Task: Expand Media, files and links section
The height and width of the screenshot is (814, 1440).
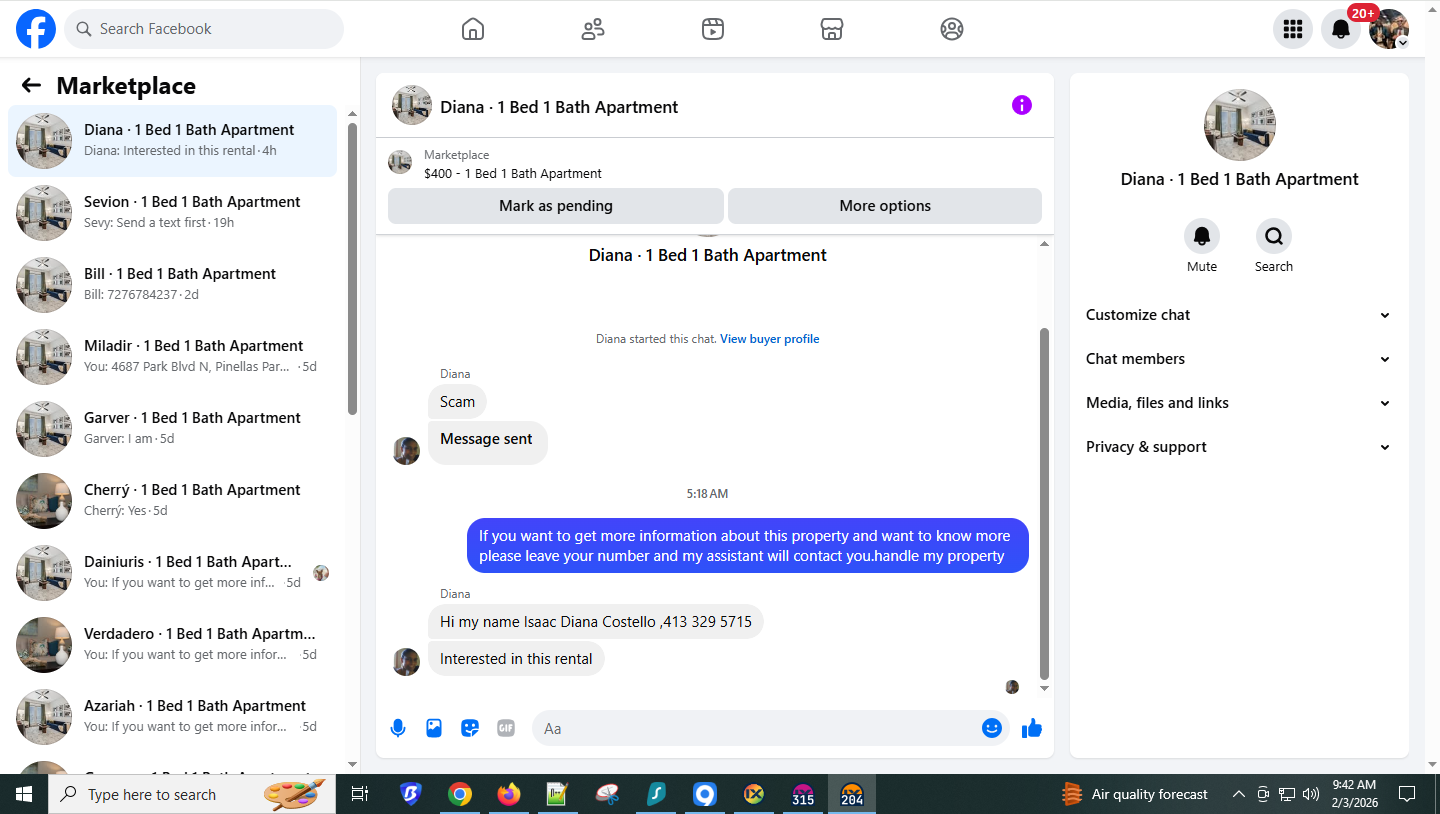Action: (x=1239, y=403)
